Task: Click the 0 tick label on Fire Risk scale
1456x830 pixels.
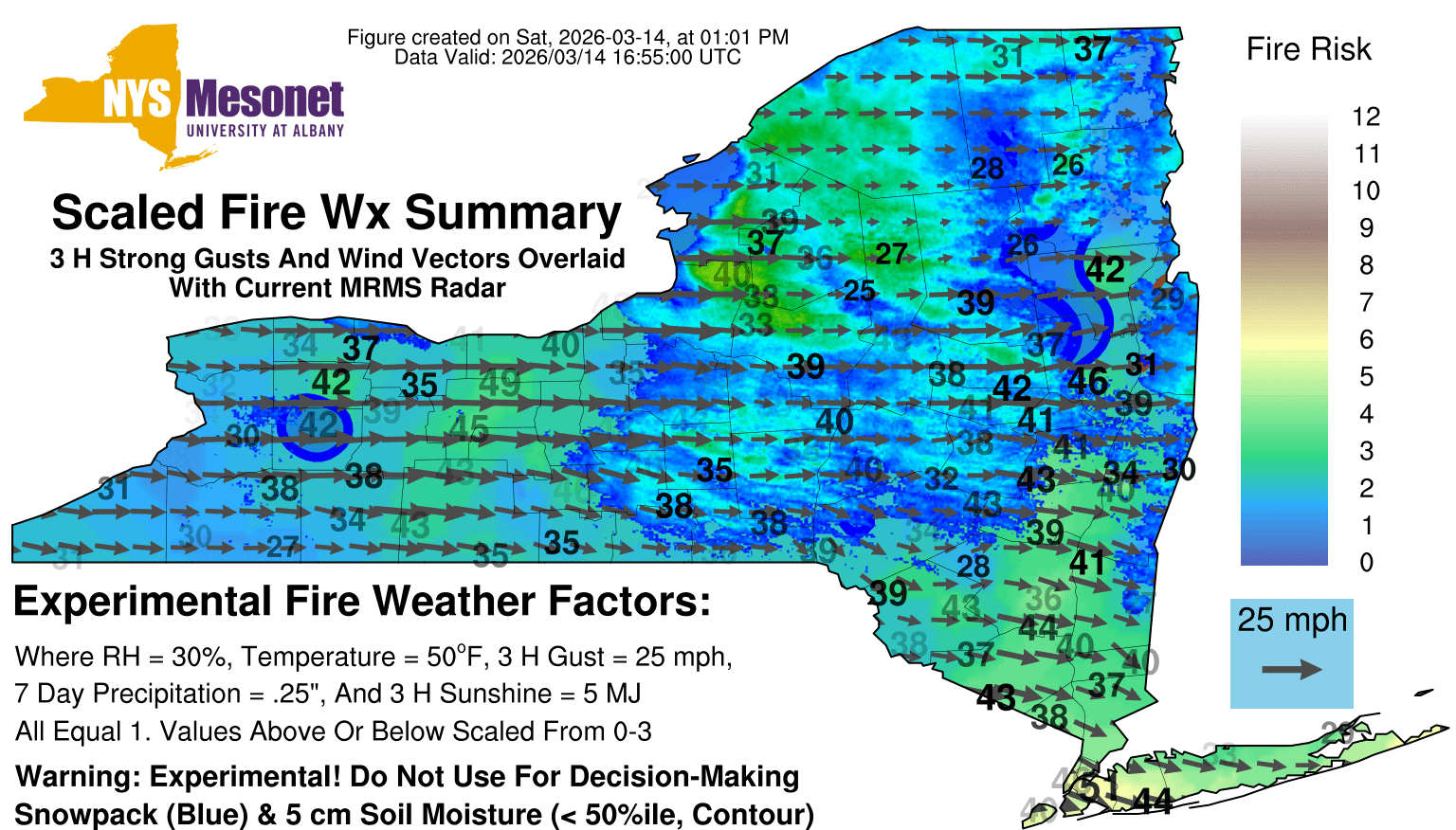Action: 1365,563
